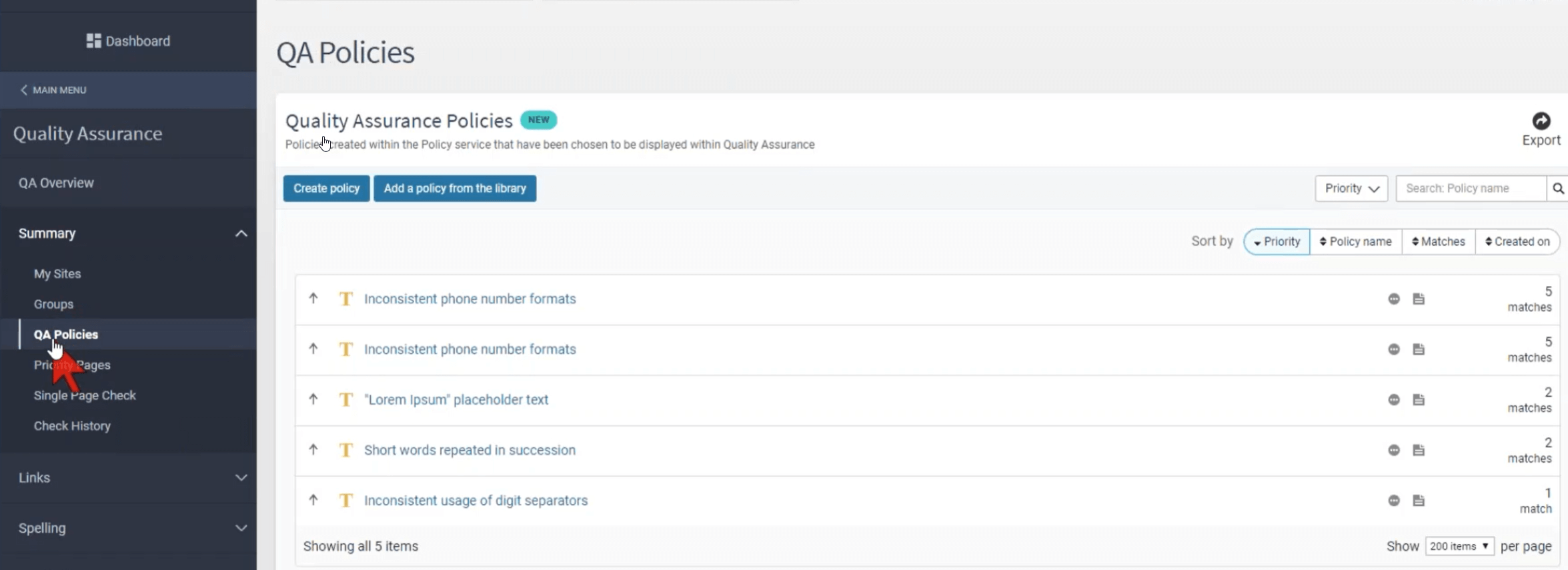Click the Create policy button

(x=326, y=189)
